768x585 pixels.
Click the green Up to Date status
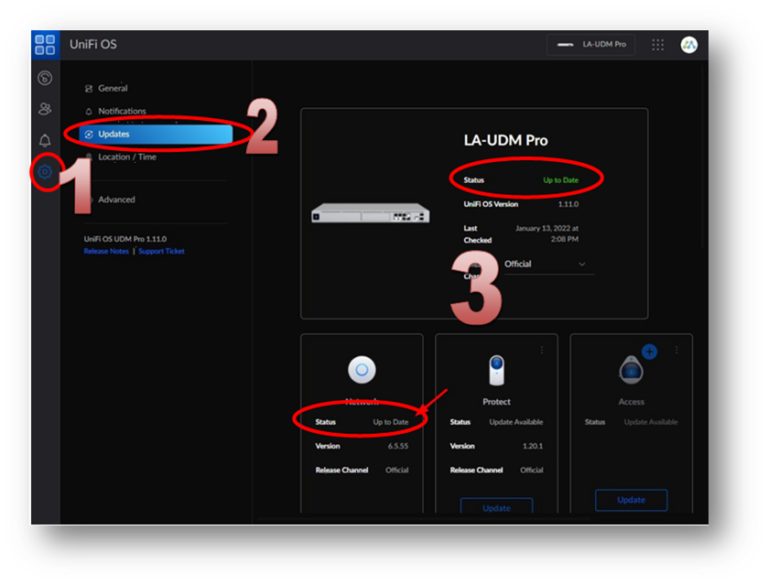coord(561,180)
